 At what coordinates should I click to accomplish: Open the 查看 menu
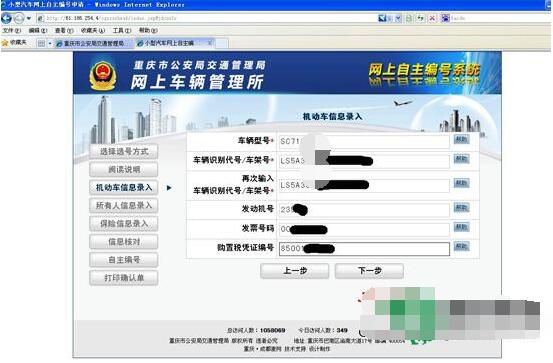pyautogui.click(x=64, y=31)
